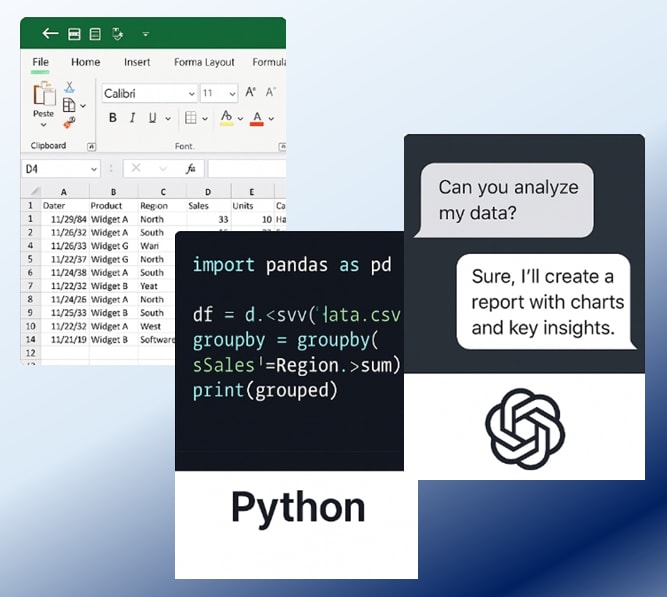Open the font color dropdown arrow
The height and width of the screenshot is (597, 667).
point(271,119)
